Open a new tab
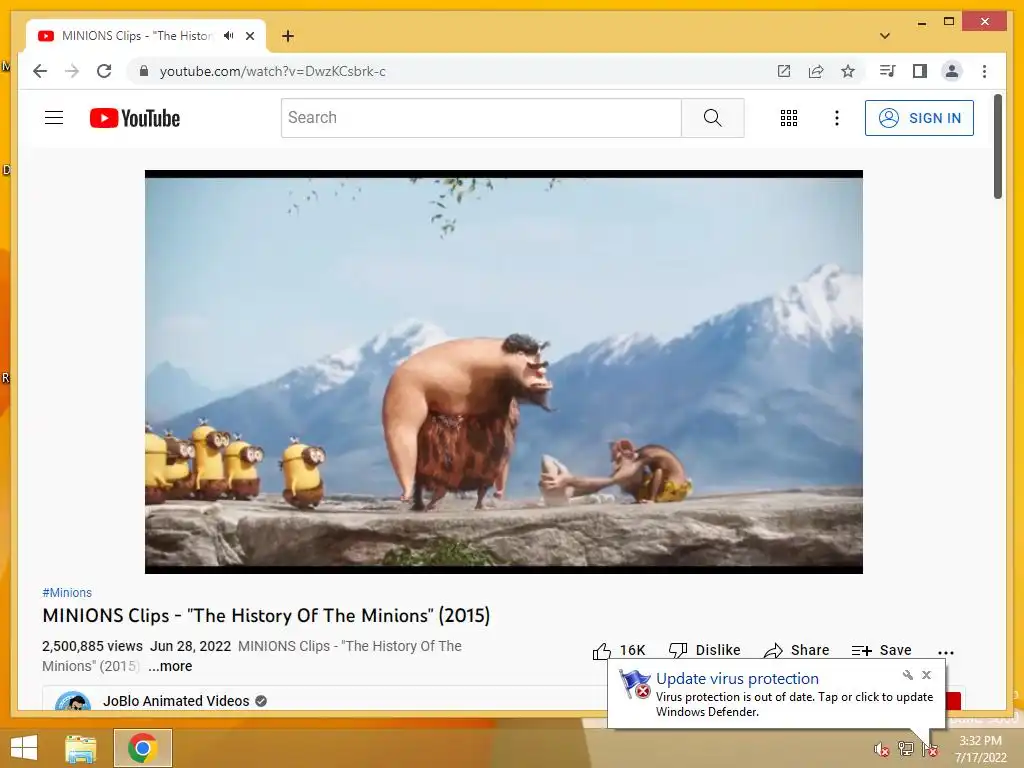Viewport: 1024px width, 768px height. pyautogui.click(x=288, y=36)
